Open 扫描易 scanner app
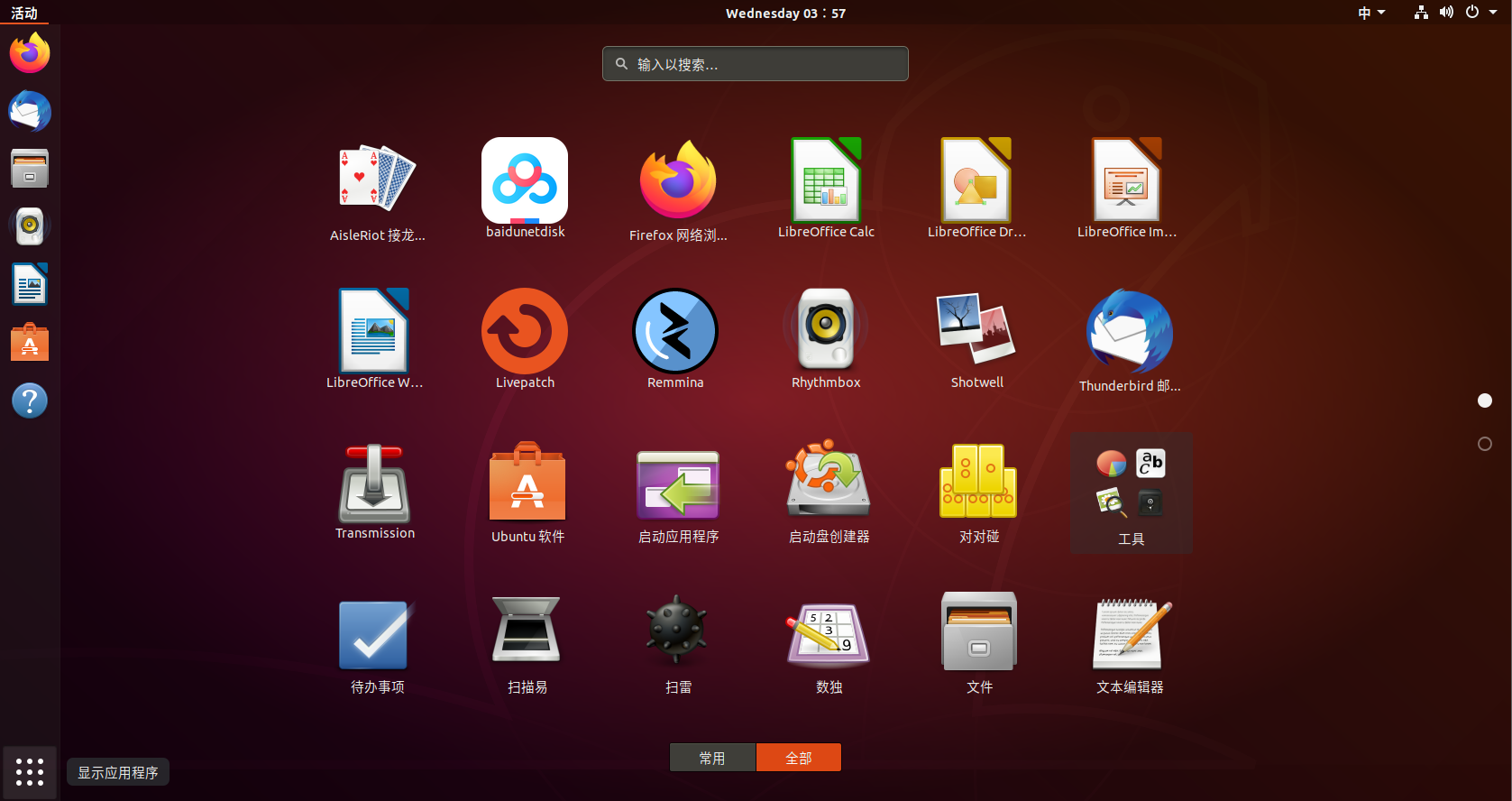 click(x=527, y=644)
